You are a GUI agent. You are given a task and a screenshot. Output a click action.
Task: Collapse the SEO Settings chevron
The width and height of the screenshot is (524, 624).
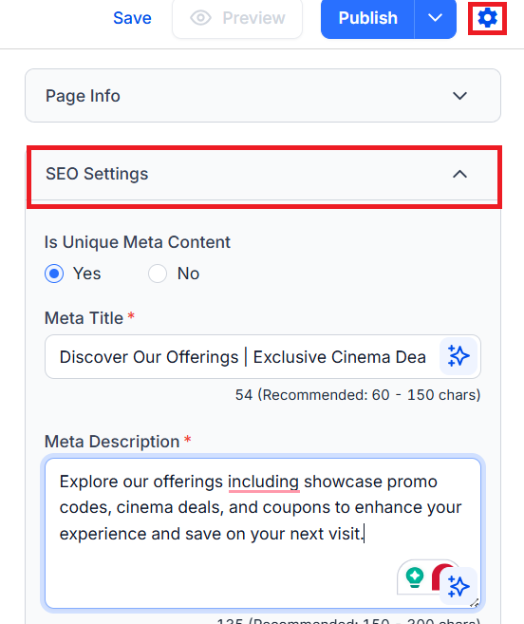[x=460, y=174]
